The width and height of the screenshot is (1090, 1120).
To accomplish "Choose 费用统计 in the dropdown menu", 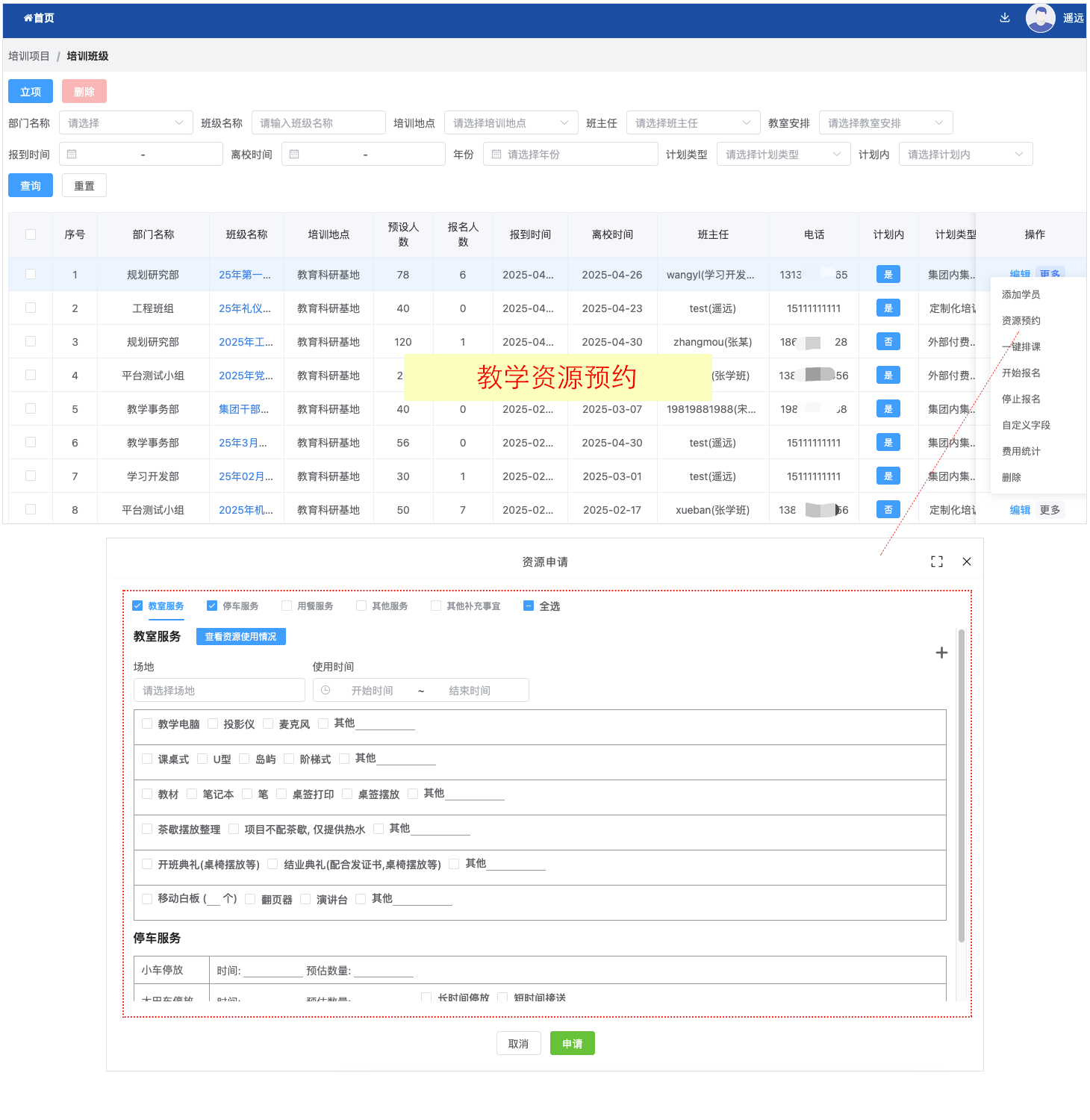I will coord(1021,451).
